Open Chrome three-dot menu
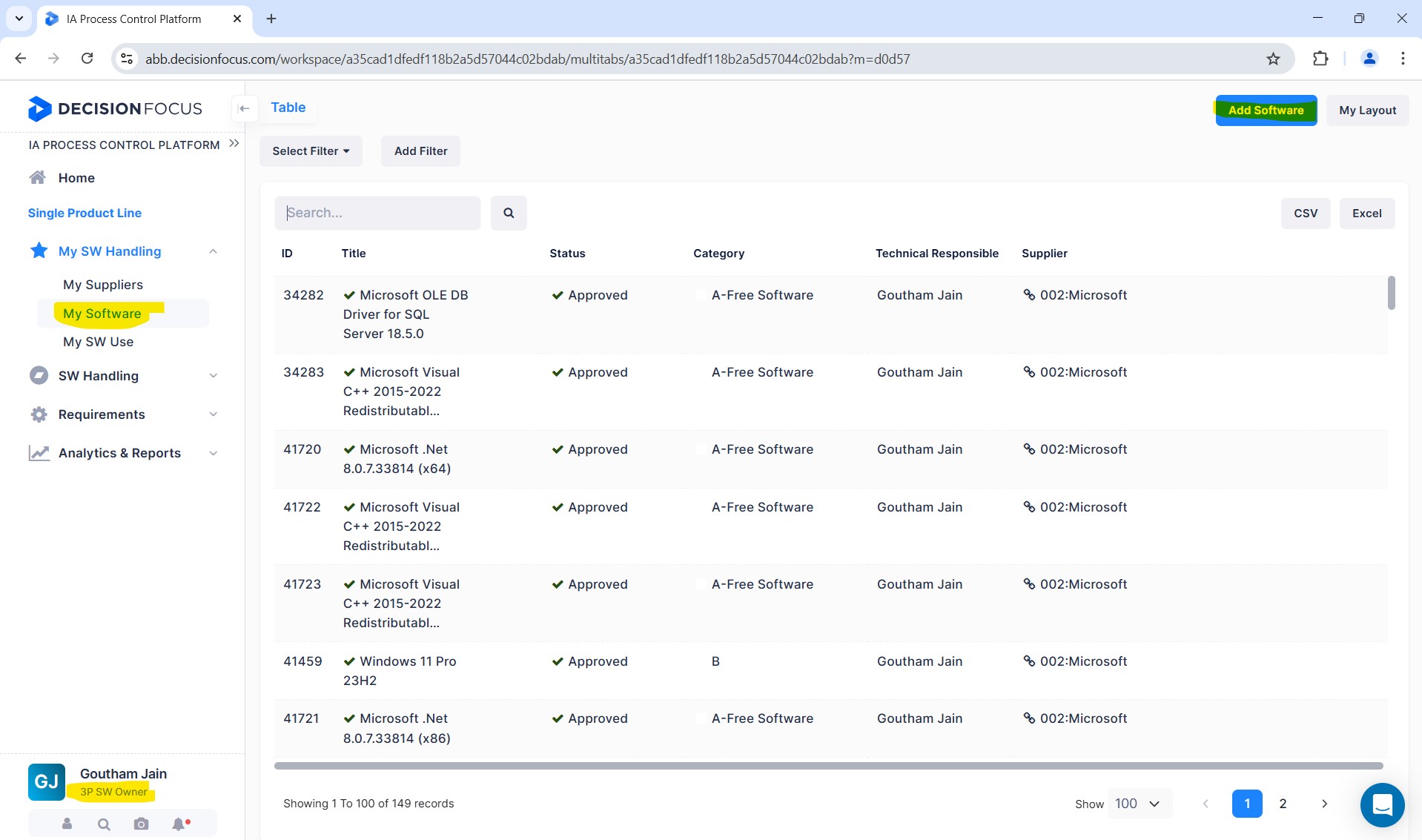This screenshot has width=1422, height=840. click(x=1403, y=59)
